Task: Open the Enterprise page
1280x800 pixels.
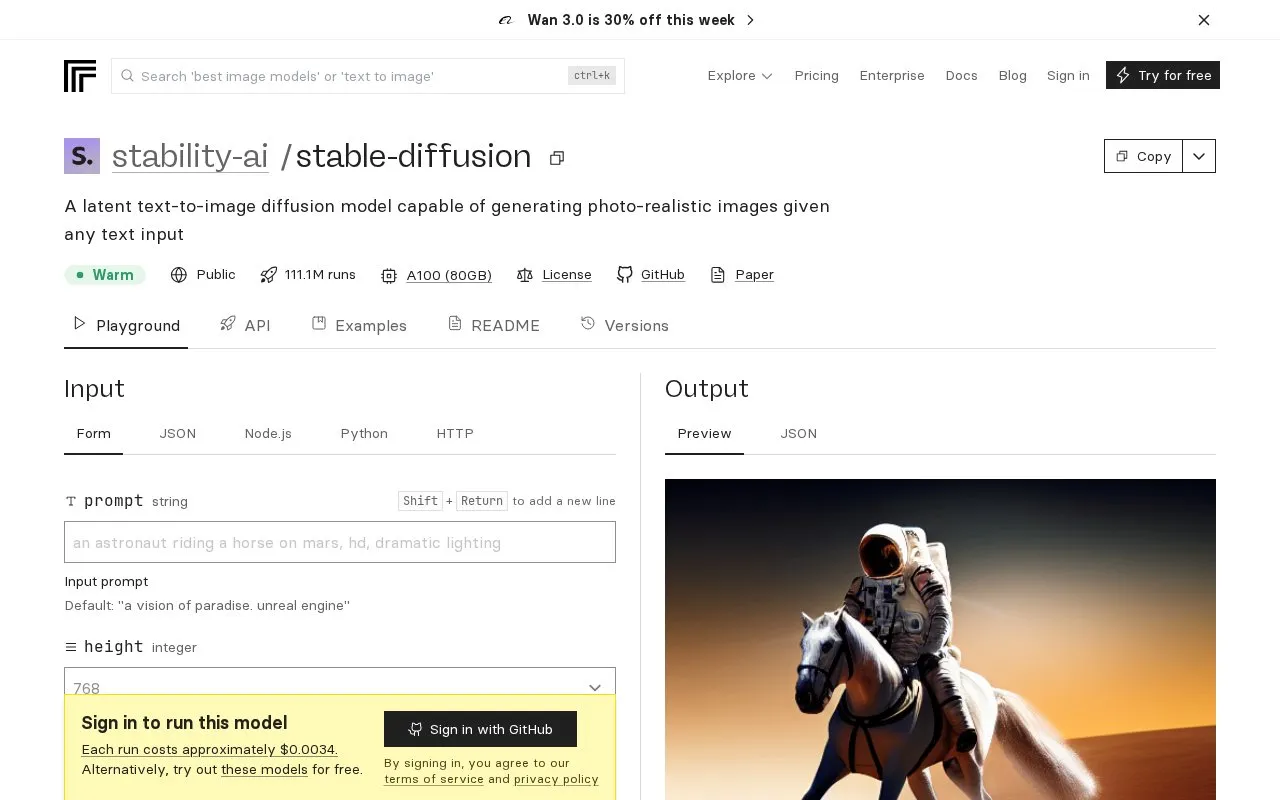Action: click(x=892, y=76)
